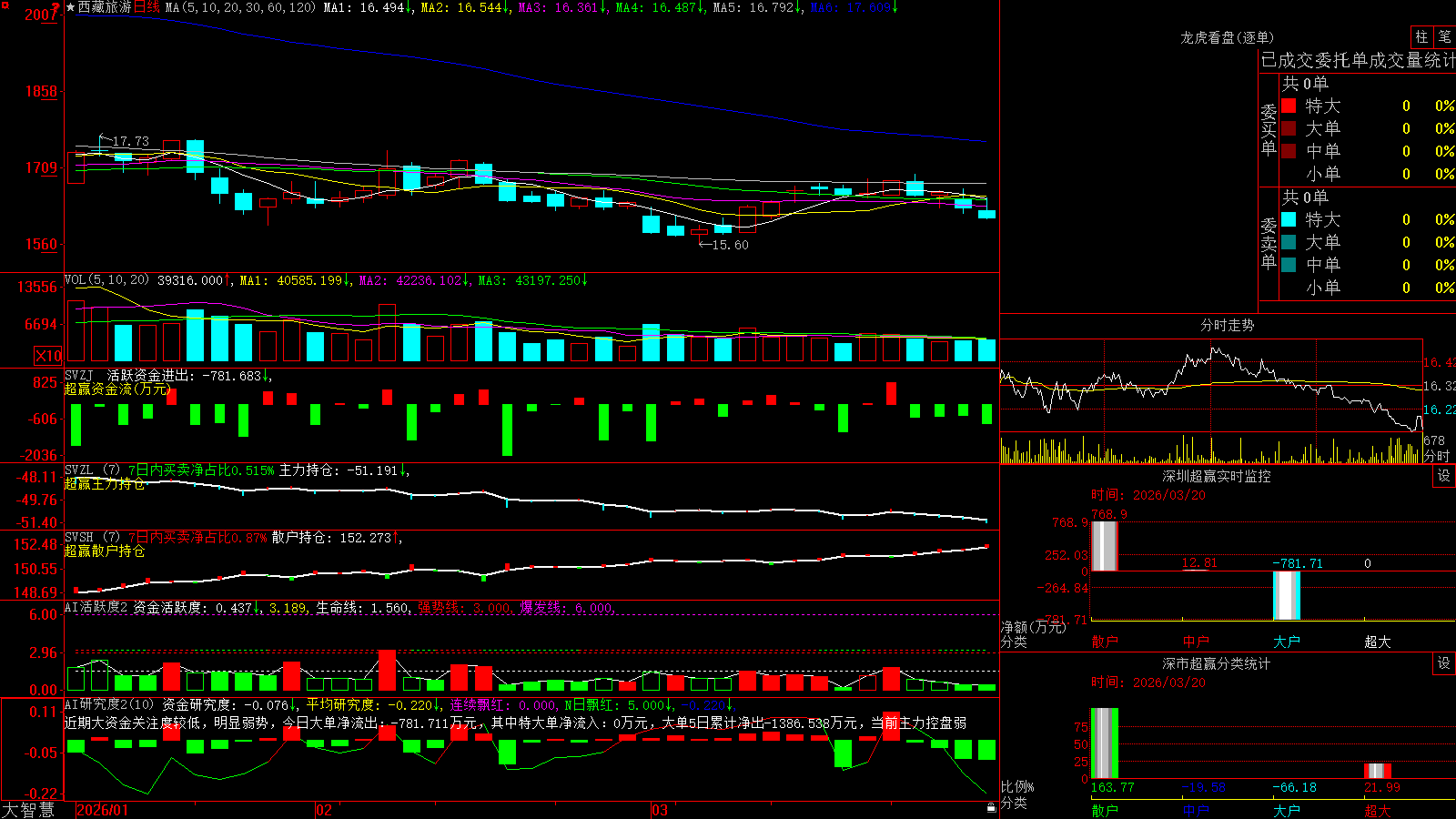The height and width of the screenshot is (819, 1456).
Task: Click the 03 month marker on the timeline
Action: click(660, 810)
